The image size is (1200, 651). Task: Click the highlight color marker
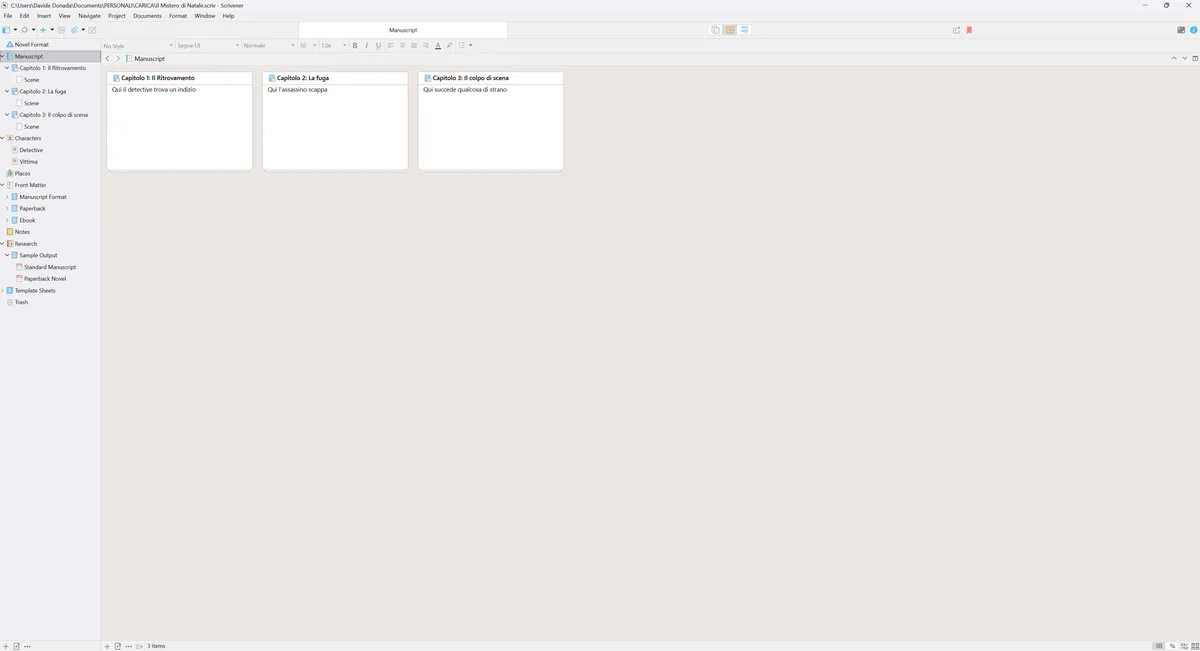(449, 45)
